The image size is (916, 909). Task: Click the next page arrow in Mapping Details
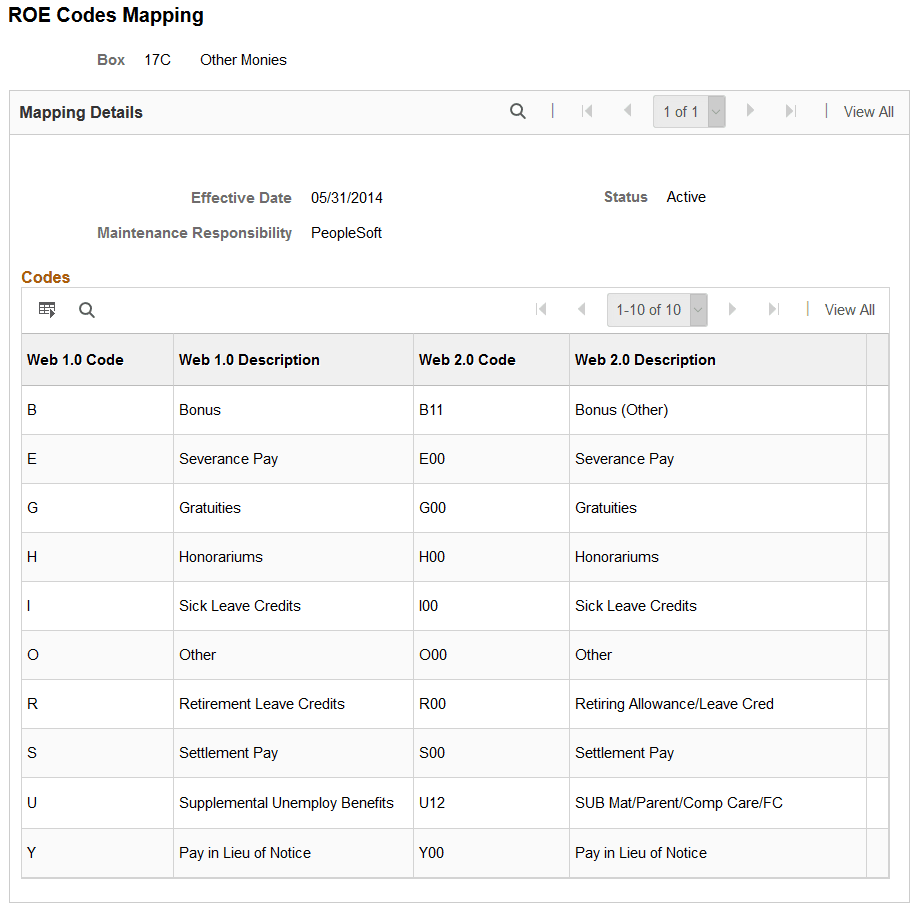751,111
